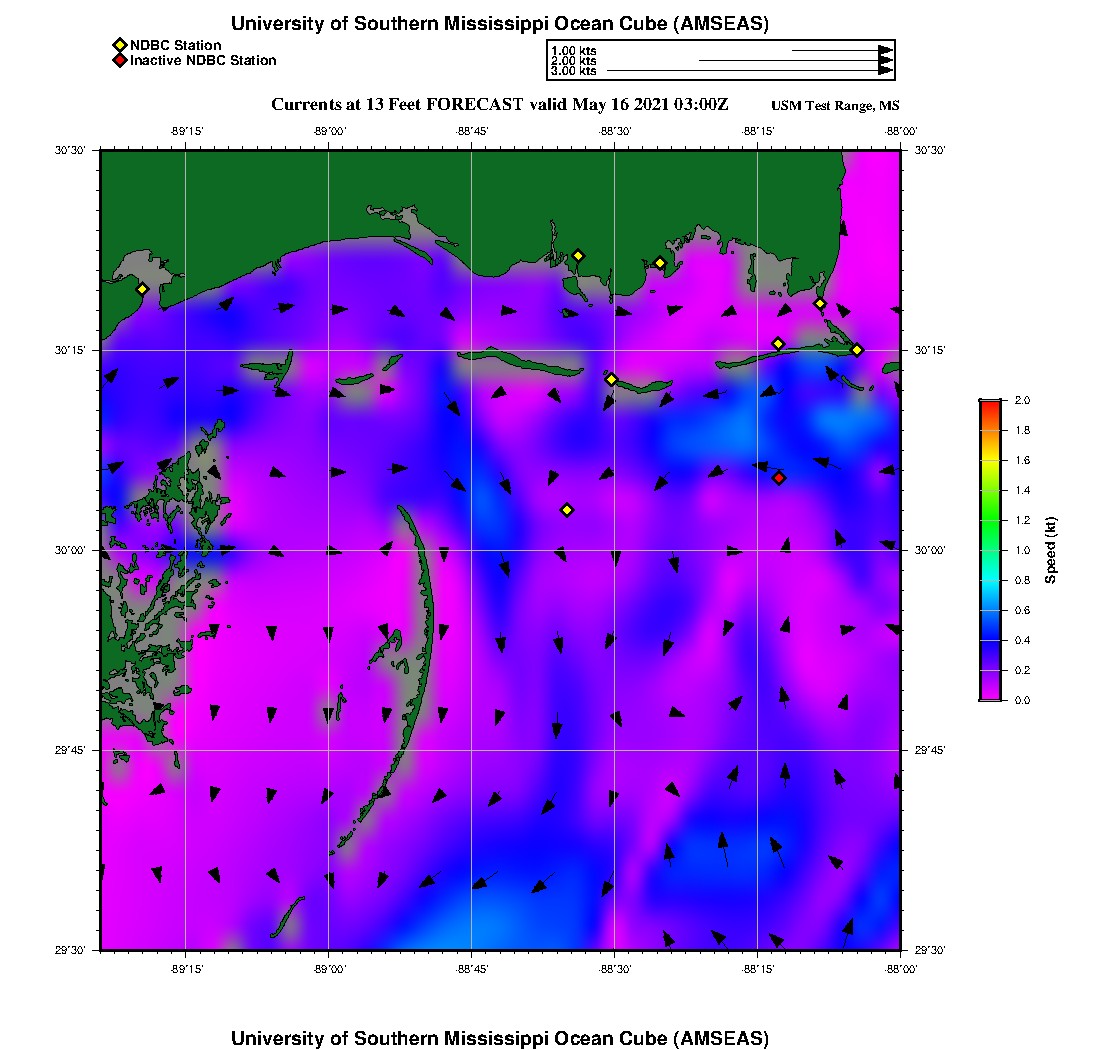Click the 'NDBC Station' legend label
Viewport: 1100px width, 1050px height.
pos(175,45)
